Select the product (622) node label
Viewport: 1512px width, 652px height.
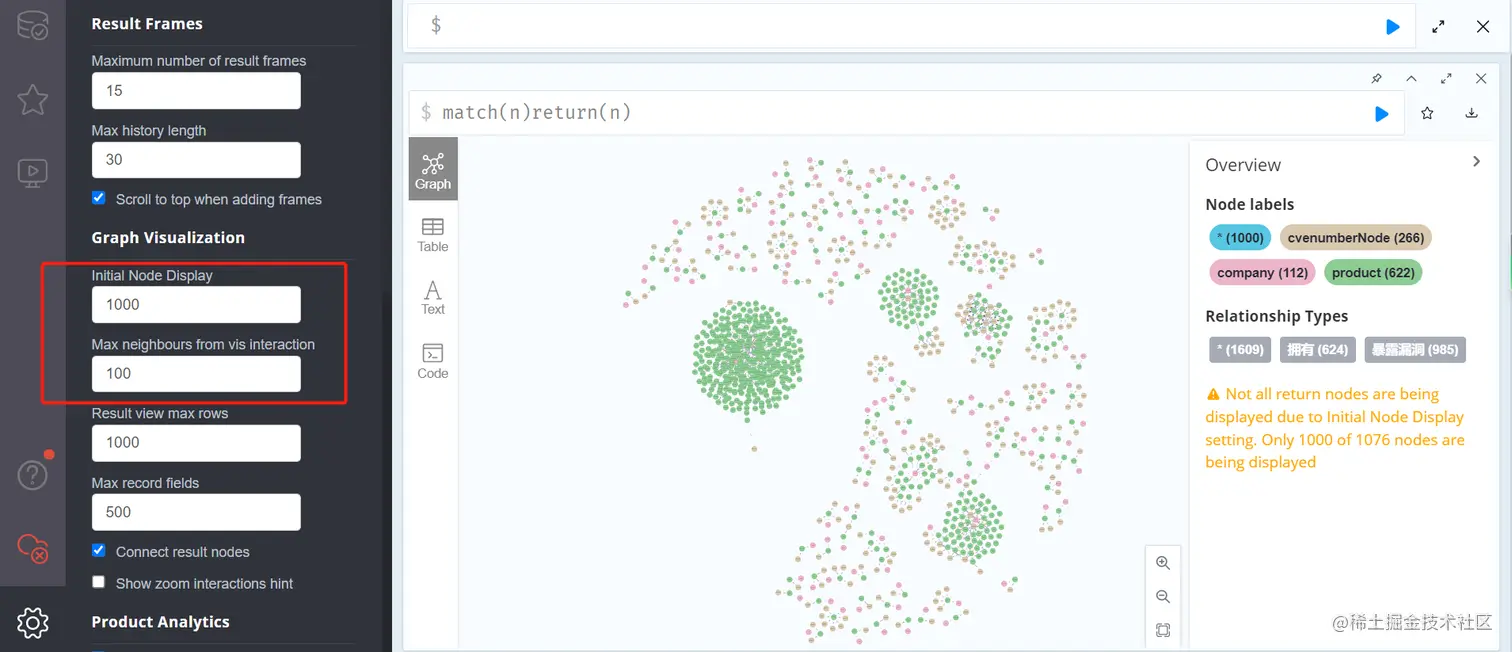pos(1373,273)
